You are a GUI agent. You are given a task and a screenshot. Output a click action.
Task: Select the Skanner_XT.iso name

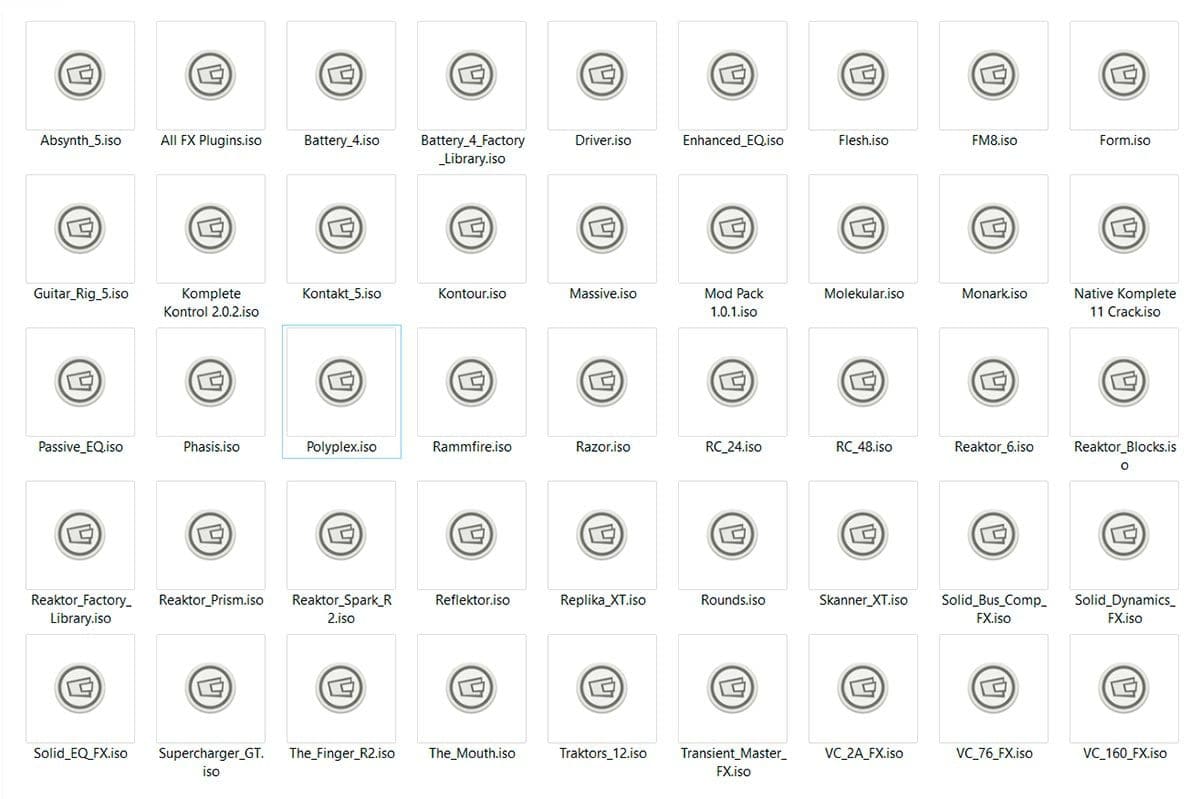click(x=864, y=600)
